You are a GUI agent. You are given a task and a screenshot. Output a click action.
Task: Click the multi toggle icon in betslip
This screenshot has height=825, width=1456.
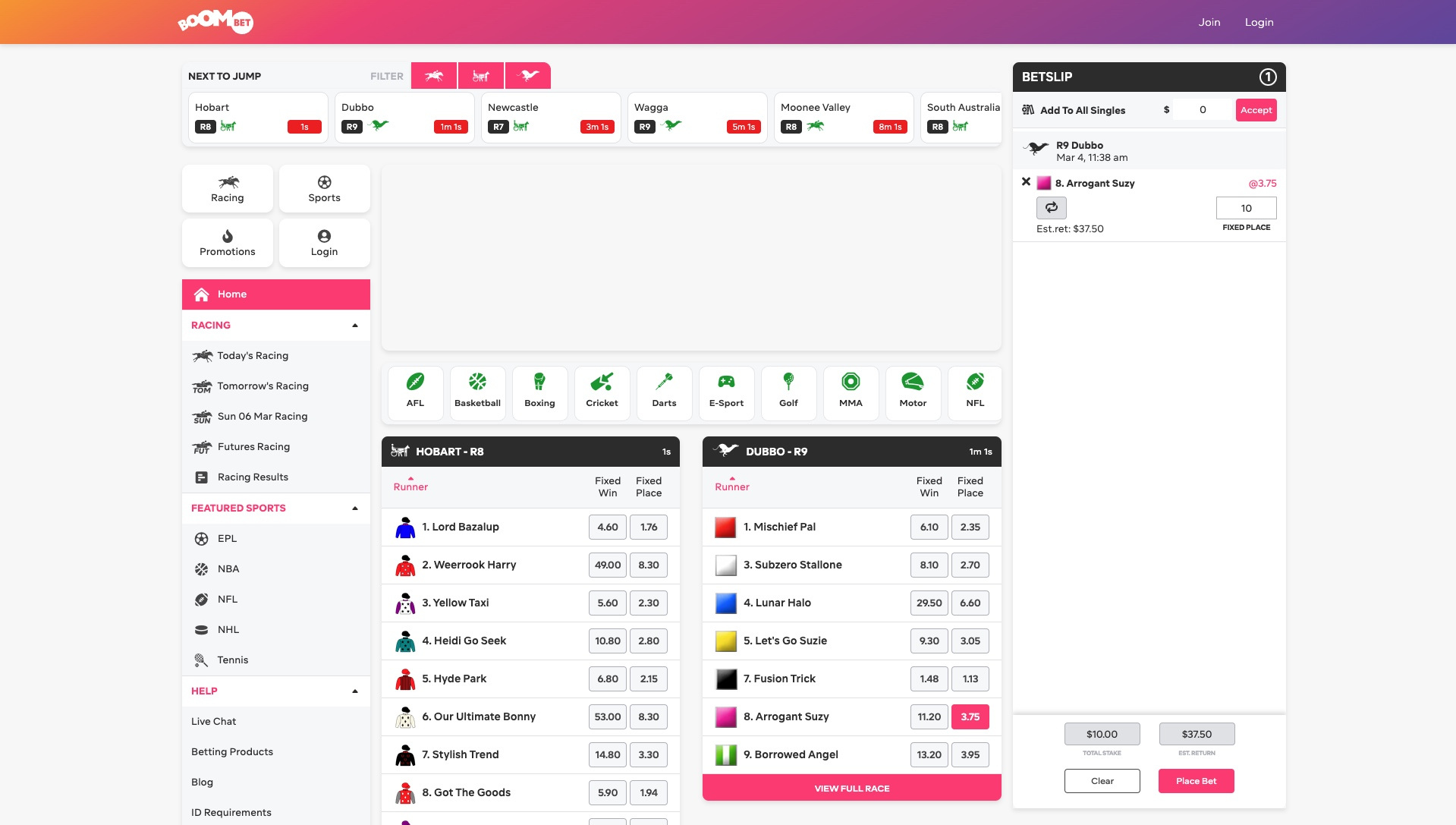pos(1052,207)
